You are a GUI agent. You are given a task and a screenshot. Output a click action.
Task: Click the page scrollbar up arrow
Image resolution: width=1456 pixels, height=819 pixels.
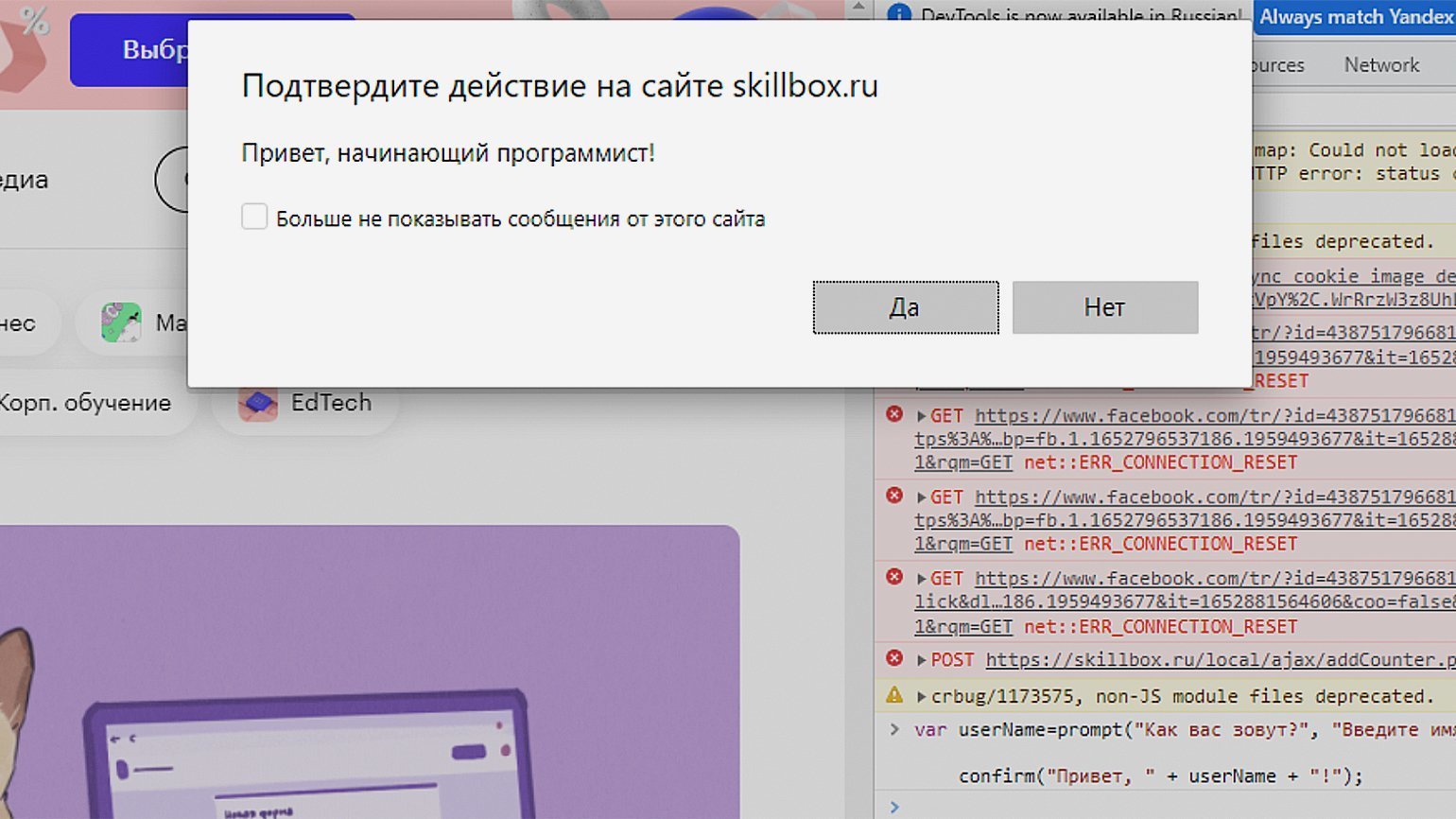coord(858,8)
